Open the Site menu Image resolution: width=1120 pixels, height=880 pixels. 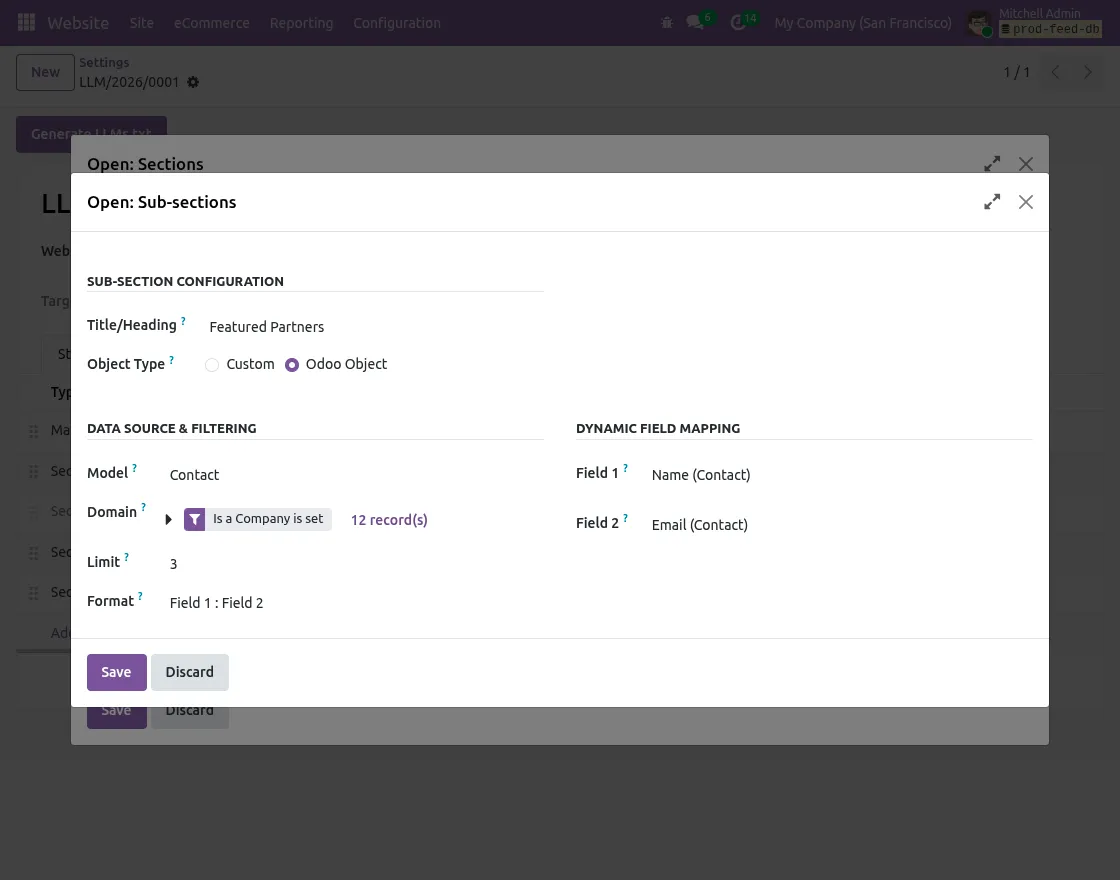[141, 23]
